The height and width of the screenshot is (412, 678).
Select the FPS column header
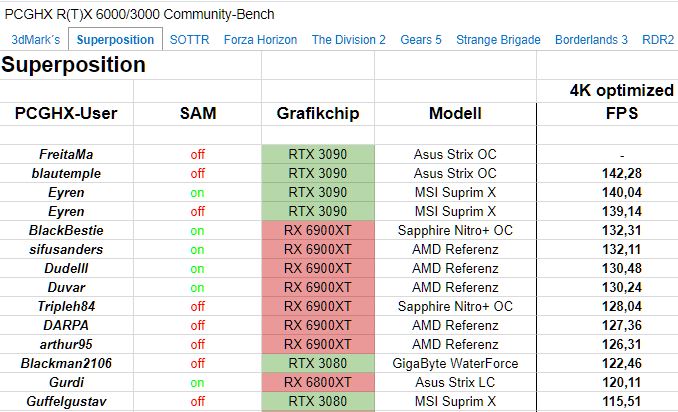click(622, 113)
